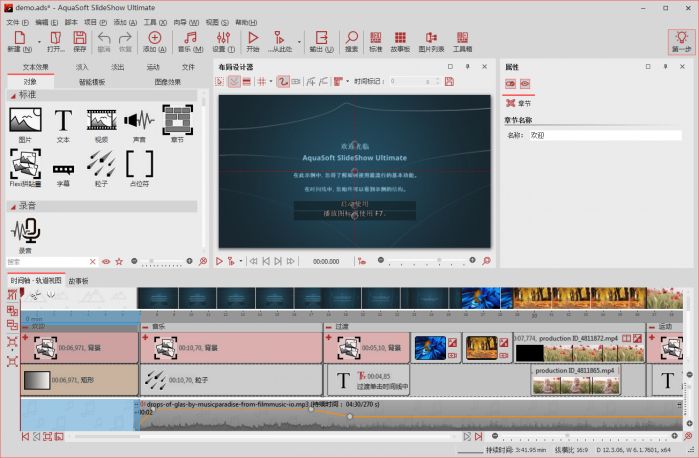Switch to 图片列表 image list view icon
The height and width of the screenshot is (458, 699).
click(431, 41)
